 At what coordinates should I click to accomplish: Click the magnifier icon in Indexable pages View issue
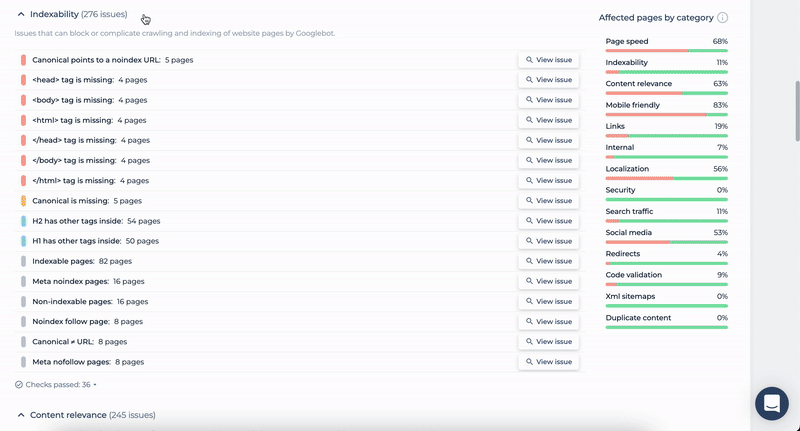point(529,261)
